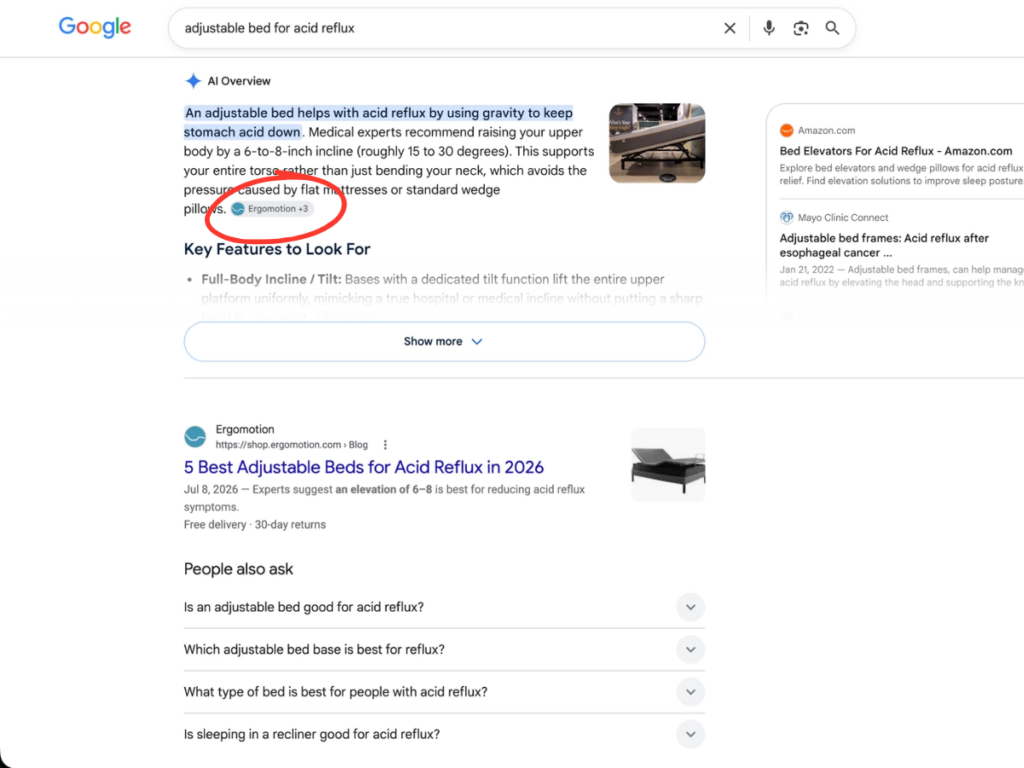Click the 'People also ask' heading

[x=238, y=569]
